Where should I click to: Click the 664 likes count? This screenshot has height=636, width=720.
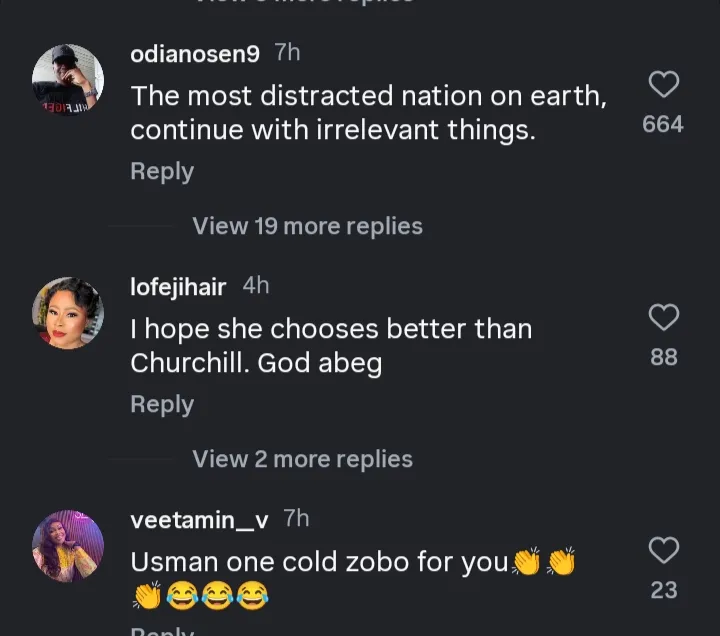point(663,124)
